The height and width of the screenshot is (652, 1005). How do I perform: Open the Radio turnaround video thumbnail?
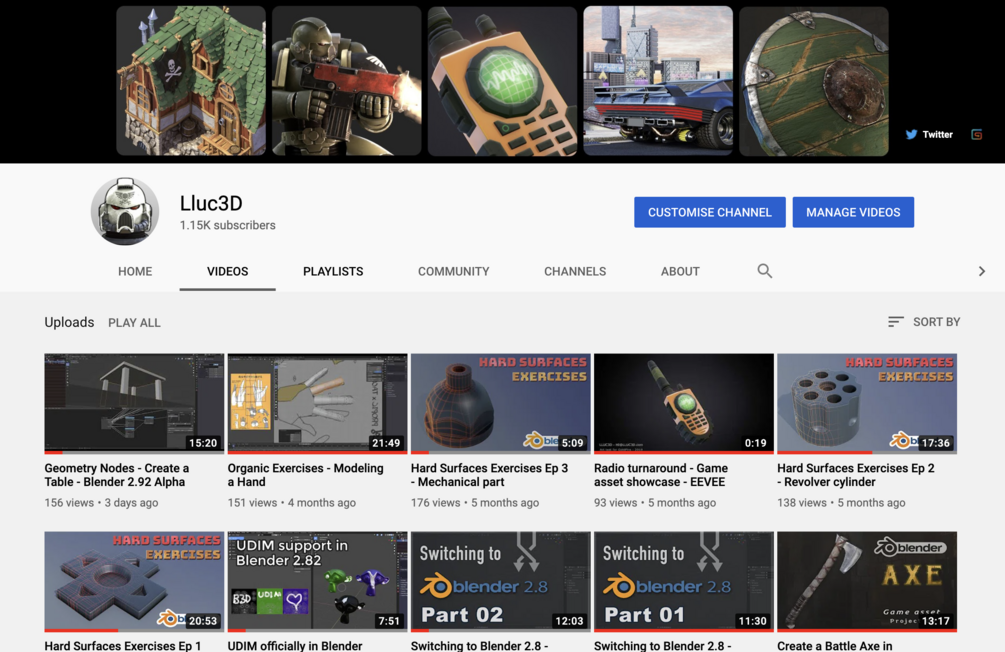click(684, 403)
